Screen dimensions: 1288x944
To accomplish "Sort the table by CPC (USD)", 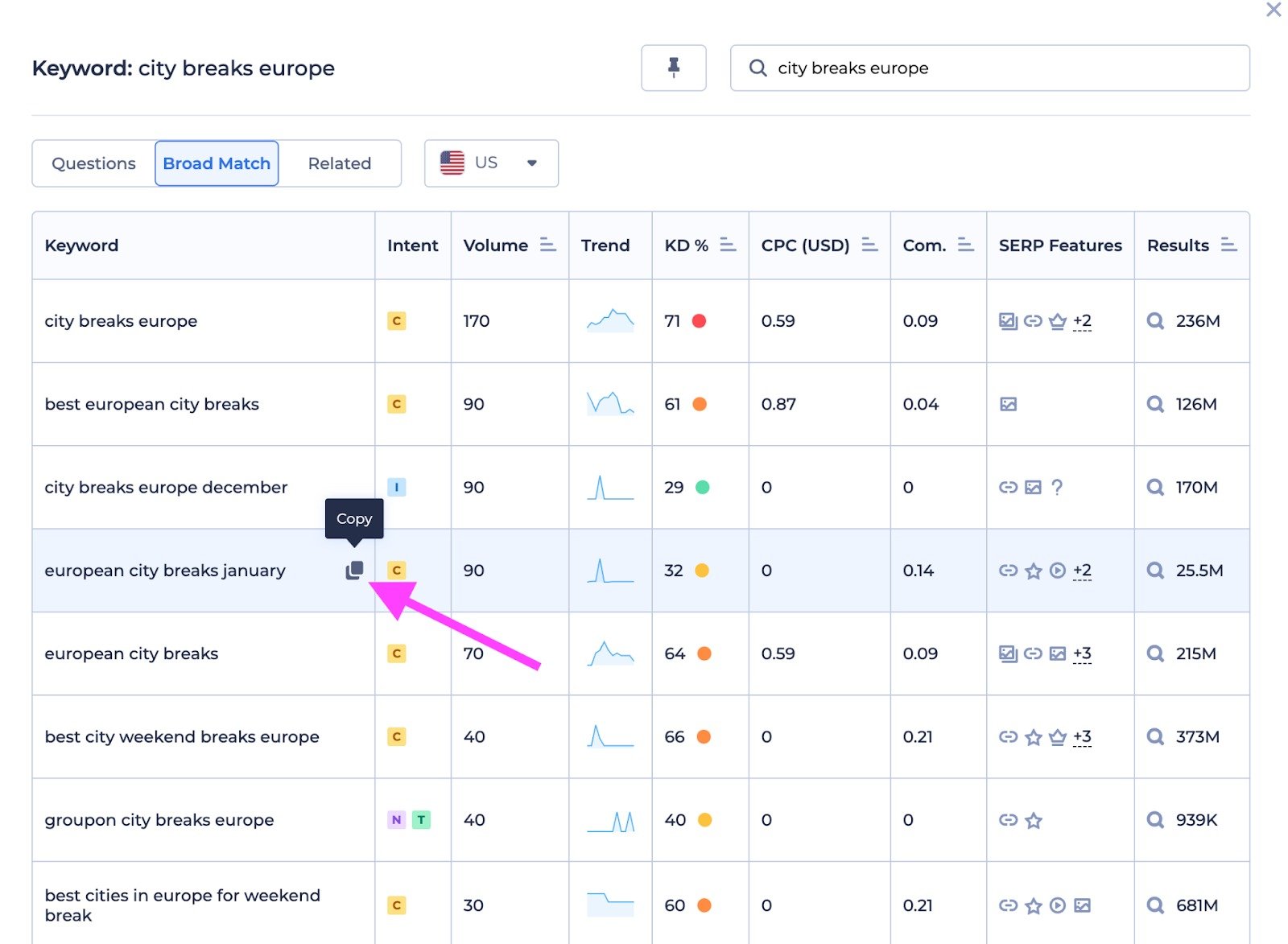I will point(869,245).
